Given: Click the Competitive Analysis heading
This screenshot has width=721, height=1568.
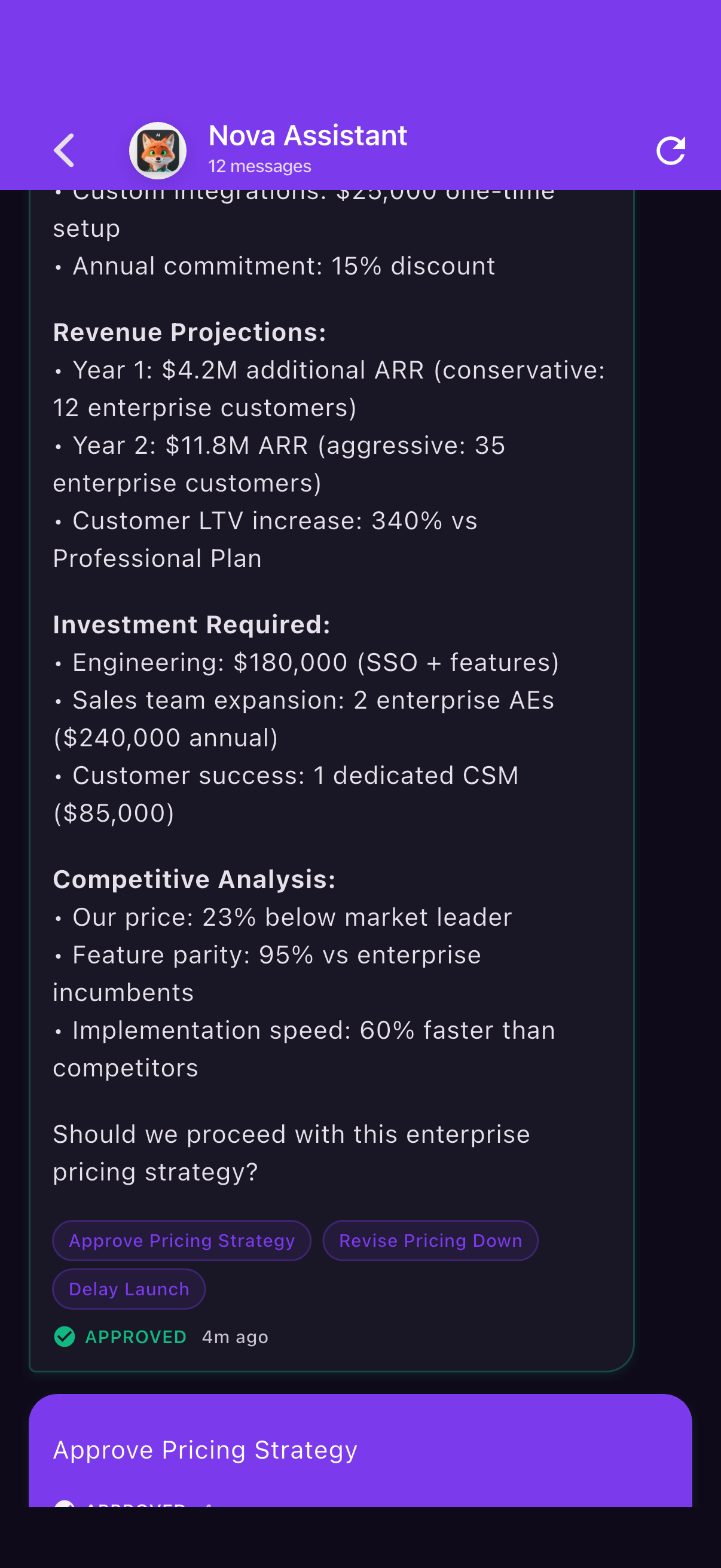Looking at the screenshot, I should tap(194, 880).
